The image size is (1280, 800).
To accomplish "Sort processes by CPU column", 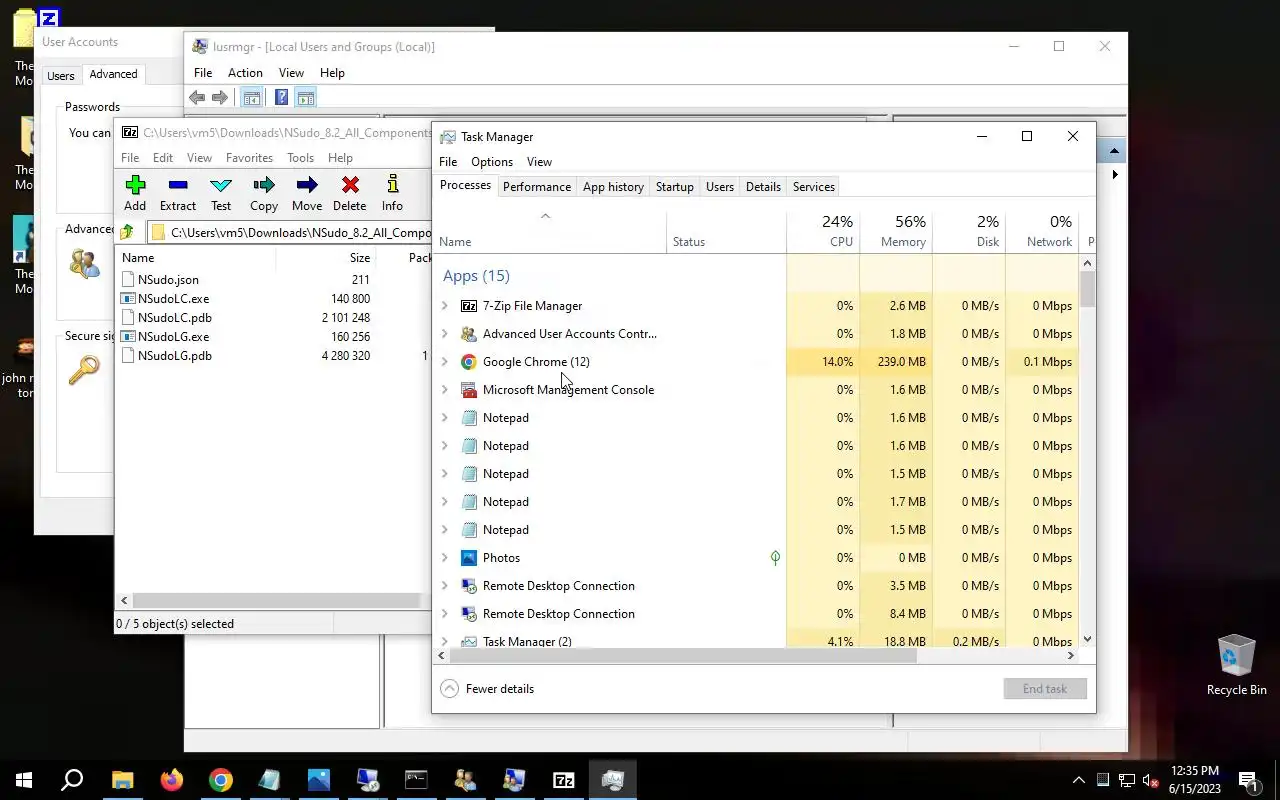I will pos(823,231).
